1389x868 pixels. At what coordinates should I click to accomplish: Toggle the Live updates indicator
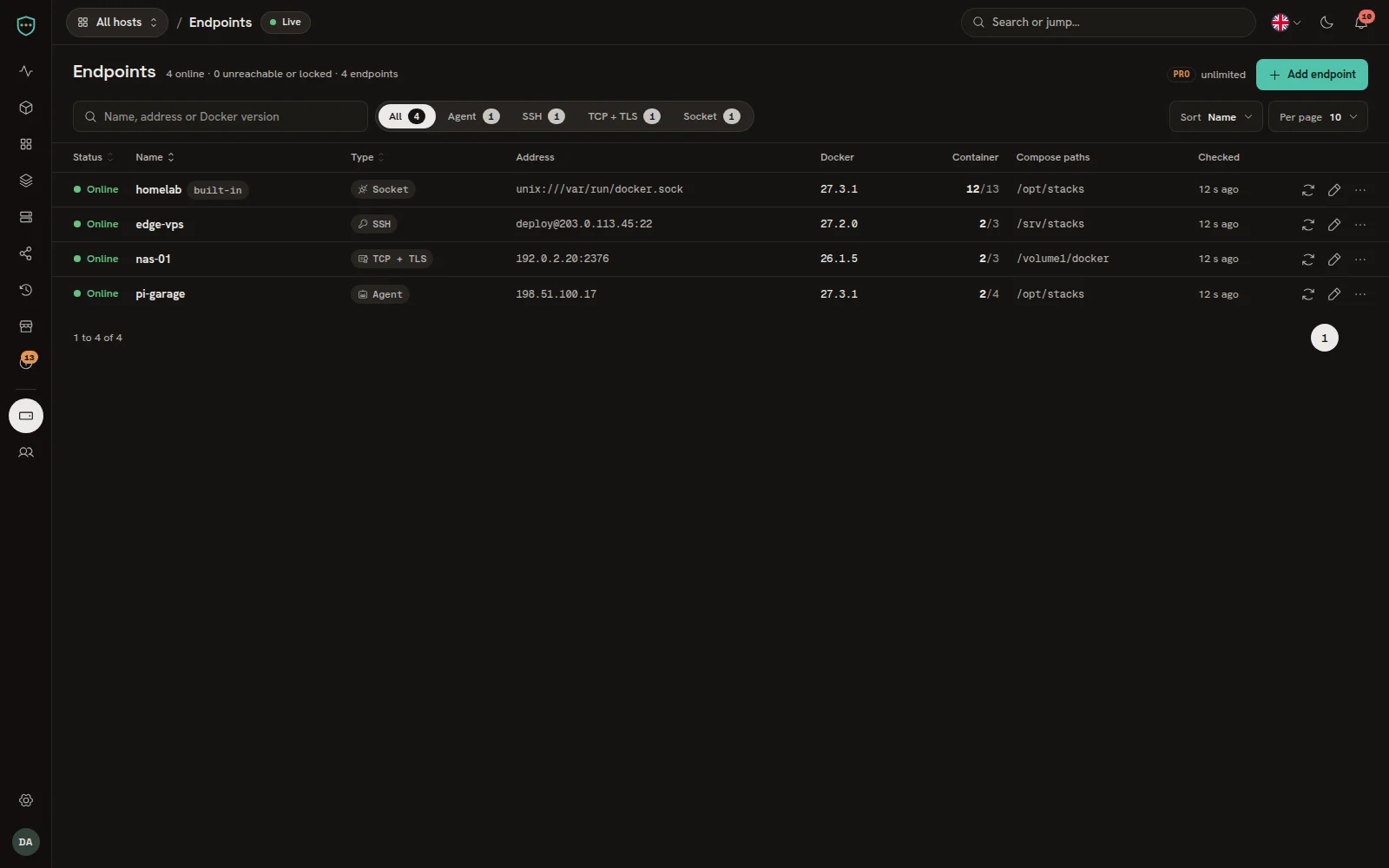pos(286,23)
